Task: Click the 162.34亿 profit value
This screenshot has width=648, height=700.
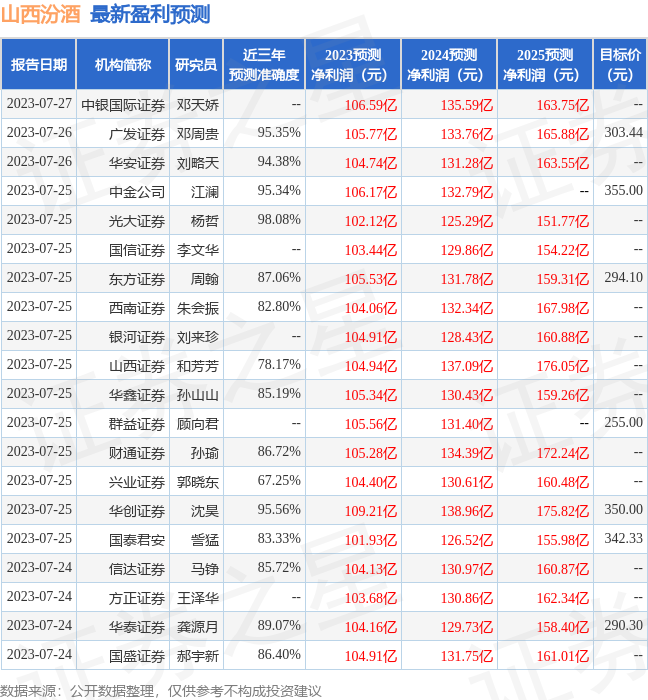Action: pyautogui.click(x=563, y=598)
